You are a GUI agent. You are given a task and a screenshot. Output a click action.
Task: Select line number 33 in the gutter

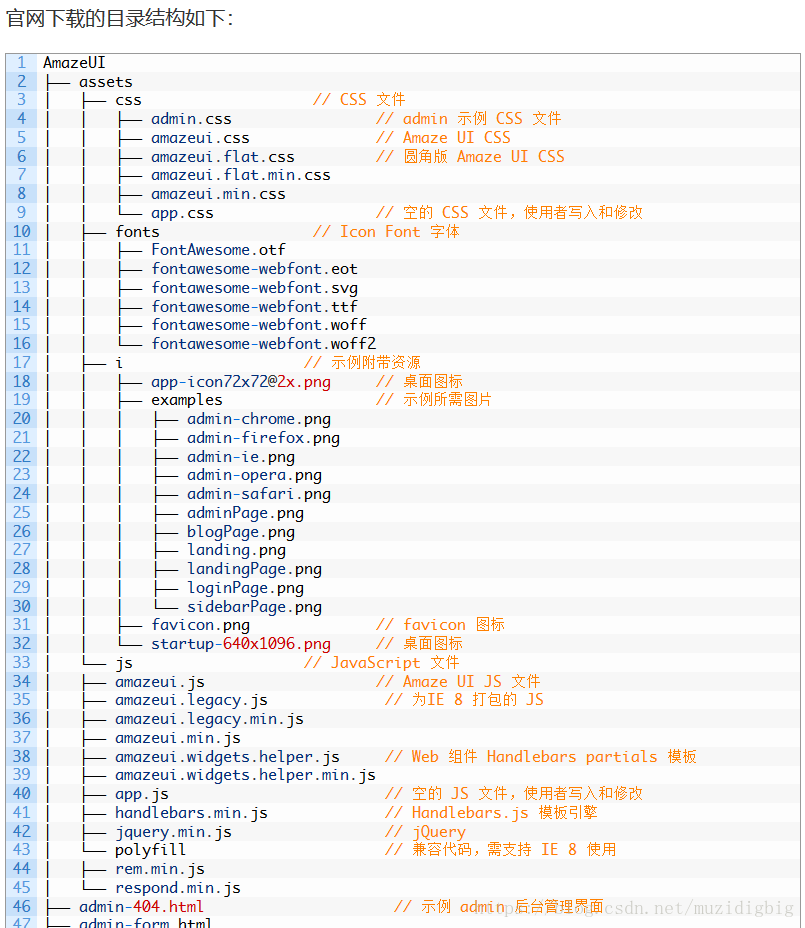[x=22, y=663]
